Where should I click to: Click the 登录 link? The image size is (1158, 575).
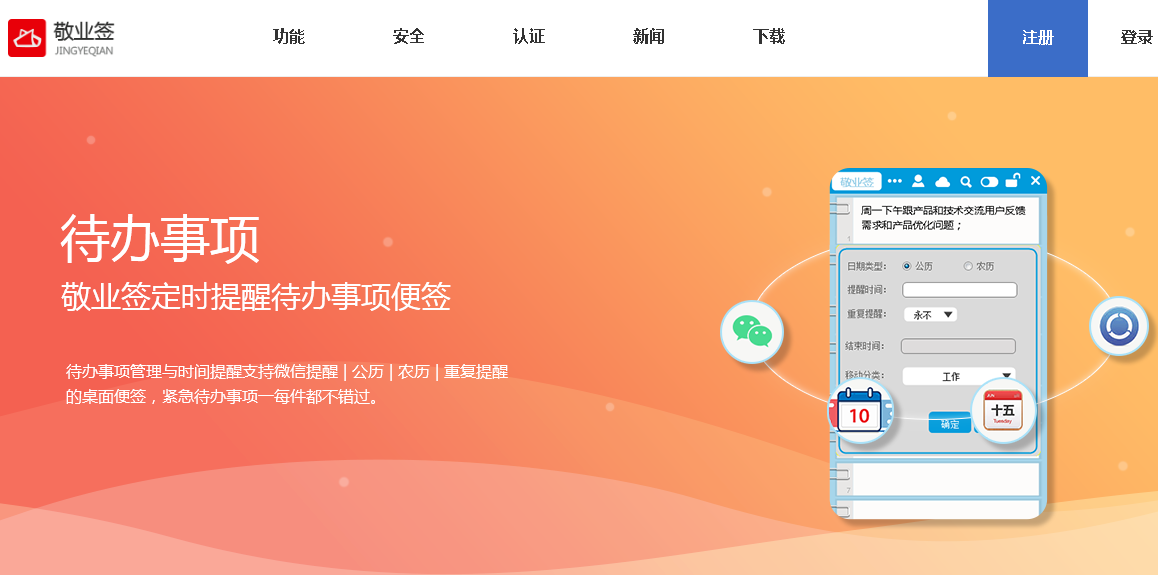[x=1136, y=38]
